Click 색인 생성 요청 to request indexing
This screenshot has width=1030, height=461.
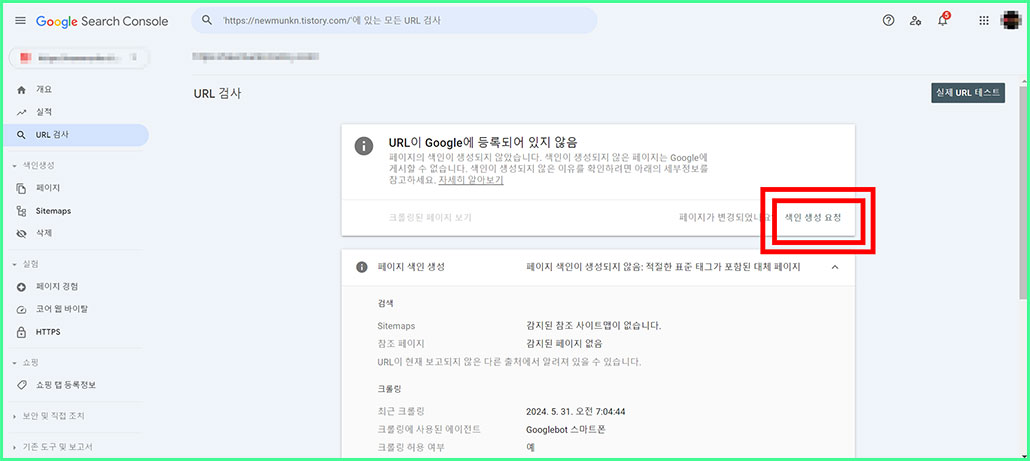(813, 217)
